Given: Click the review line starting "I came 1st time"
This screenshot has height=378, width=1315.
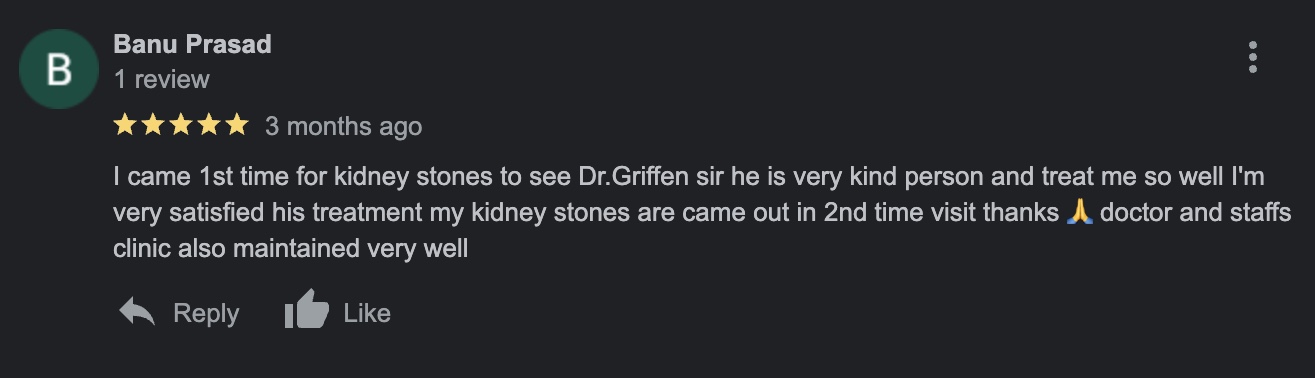Looking at the screenshot, I should [689, 177].
